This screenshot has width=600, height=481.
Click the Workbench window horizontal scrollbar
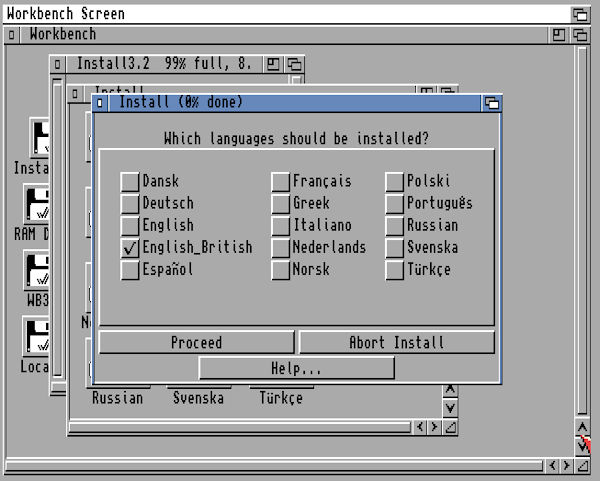pyautogui.click(x=270, y=466)
